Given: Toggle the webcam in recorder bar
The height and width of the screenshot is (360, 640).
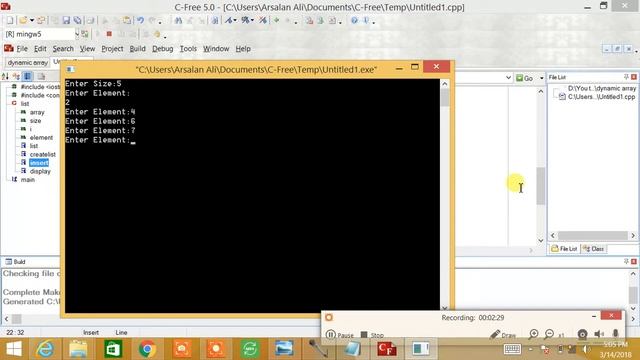Looking at the screenshot, I should tap(582, 334).
